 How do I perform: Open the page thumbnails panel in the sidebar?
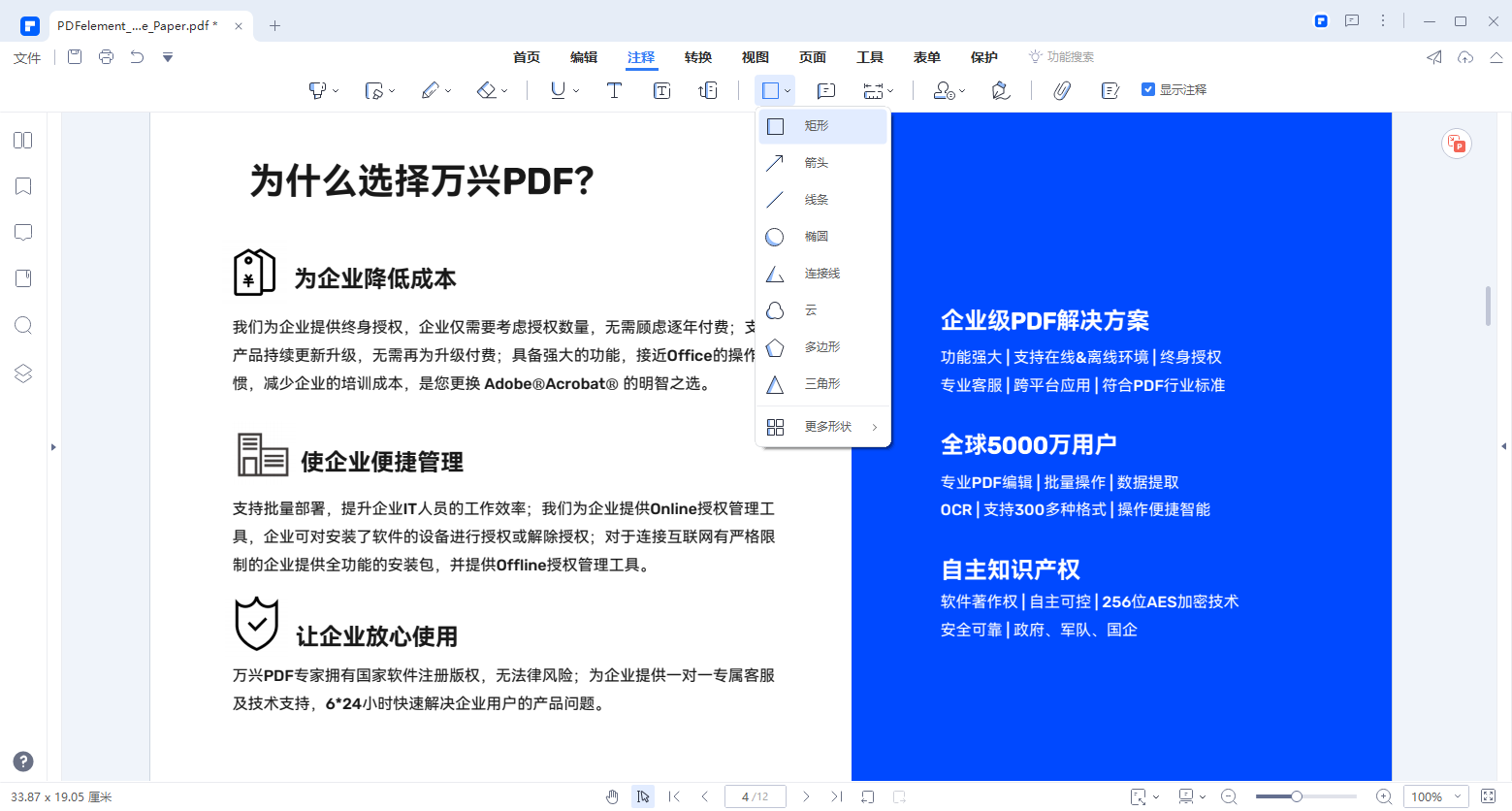(x=21, y=140)
